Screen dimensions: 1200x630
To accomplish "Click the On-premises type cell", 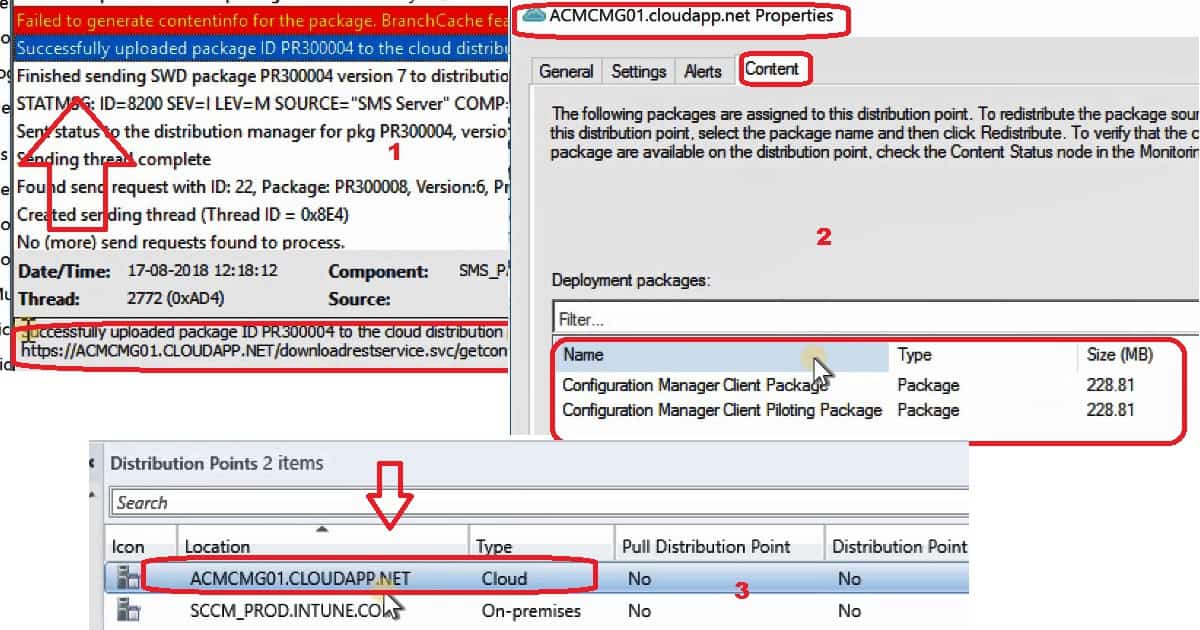I will 530,610.
